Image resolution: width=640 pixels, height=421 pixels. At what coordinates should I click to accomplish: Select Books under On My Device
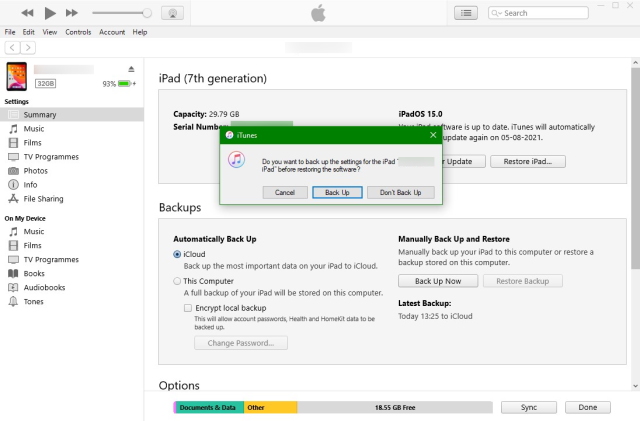tap(72, 274)
